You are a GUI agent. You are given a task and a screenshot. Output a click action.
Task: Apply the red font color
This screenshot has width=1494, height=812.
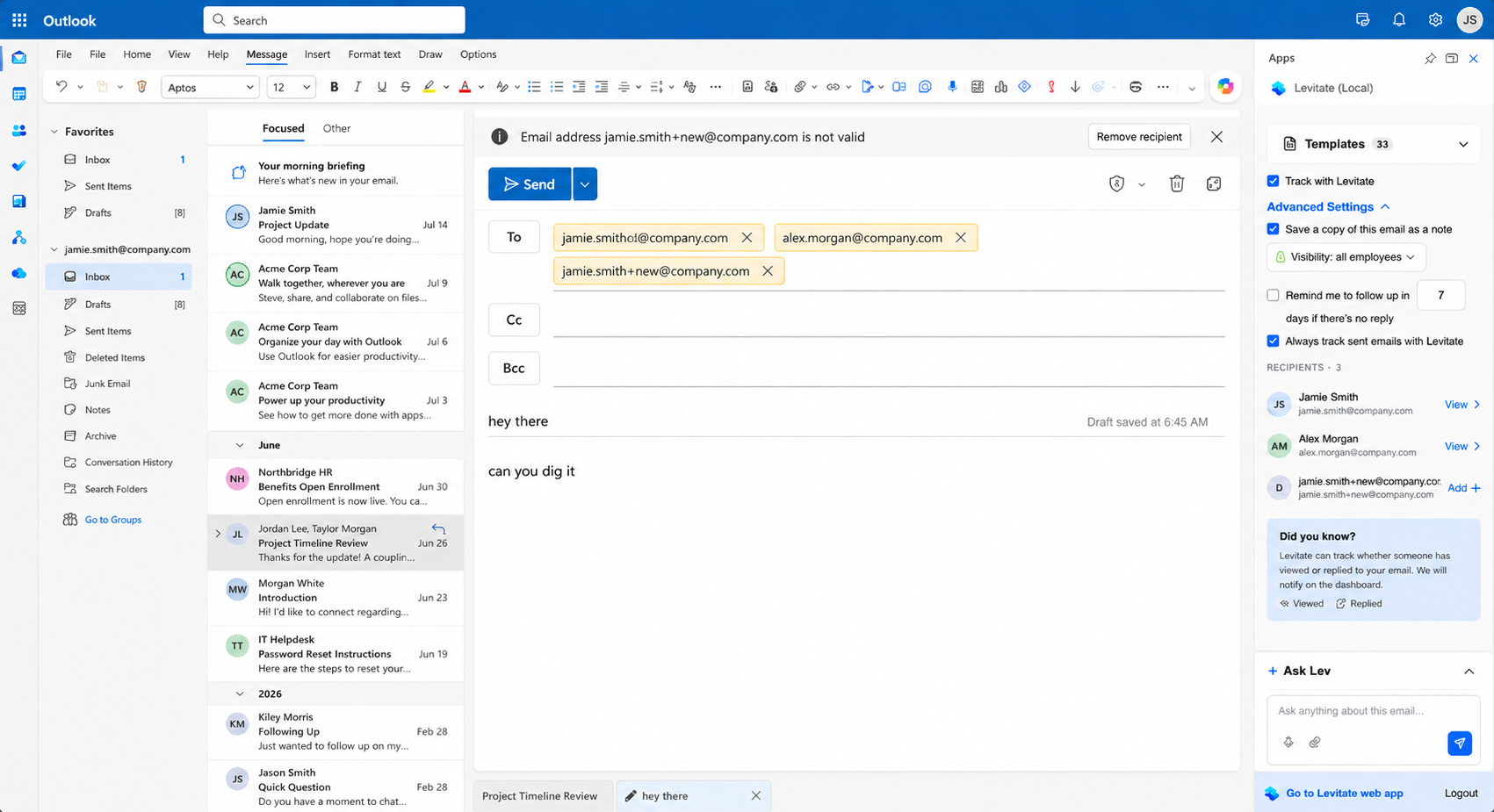[466, 87]
